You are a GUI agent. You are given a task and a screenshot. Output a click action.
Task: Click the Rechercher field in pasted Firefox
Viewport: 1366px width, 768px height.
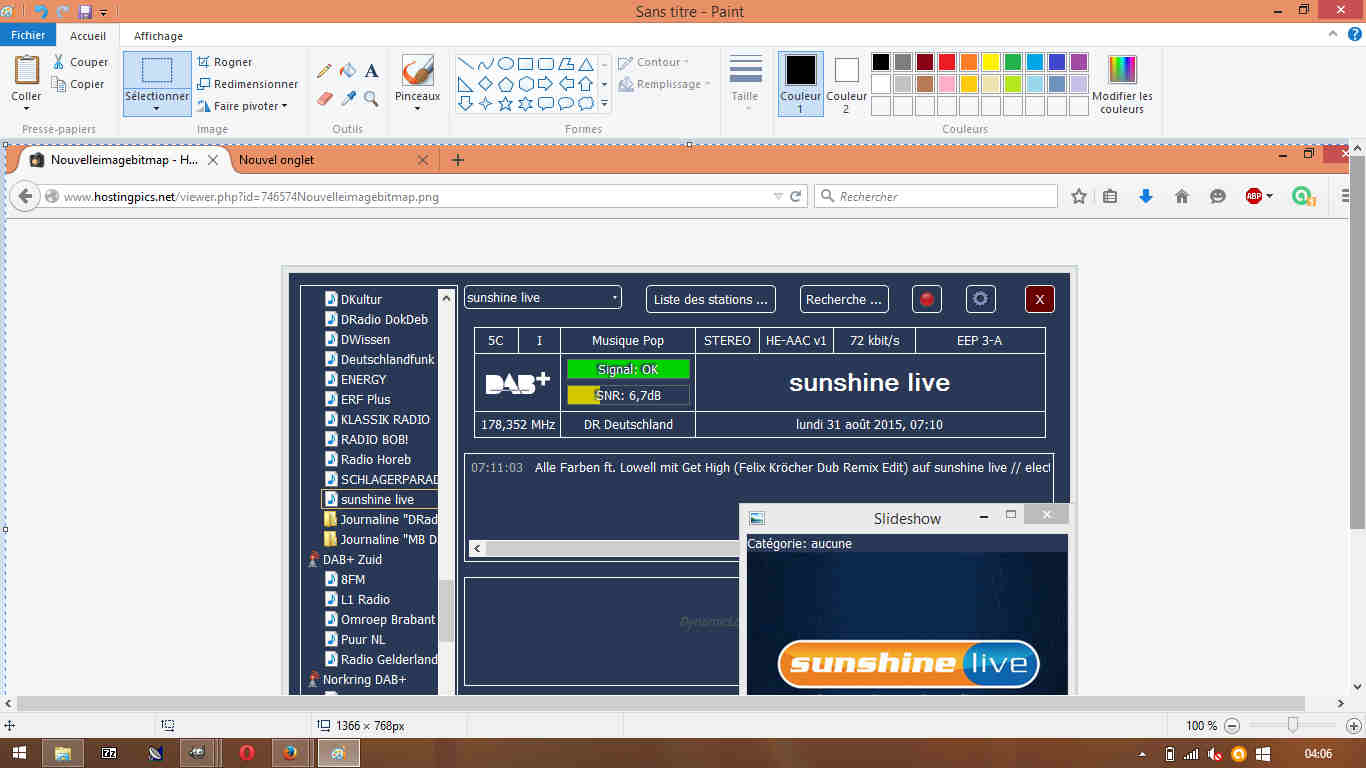936,197
